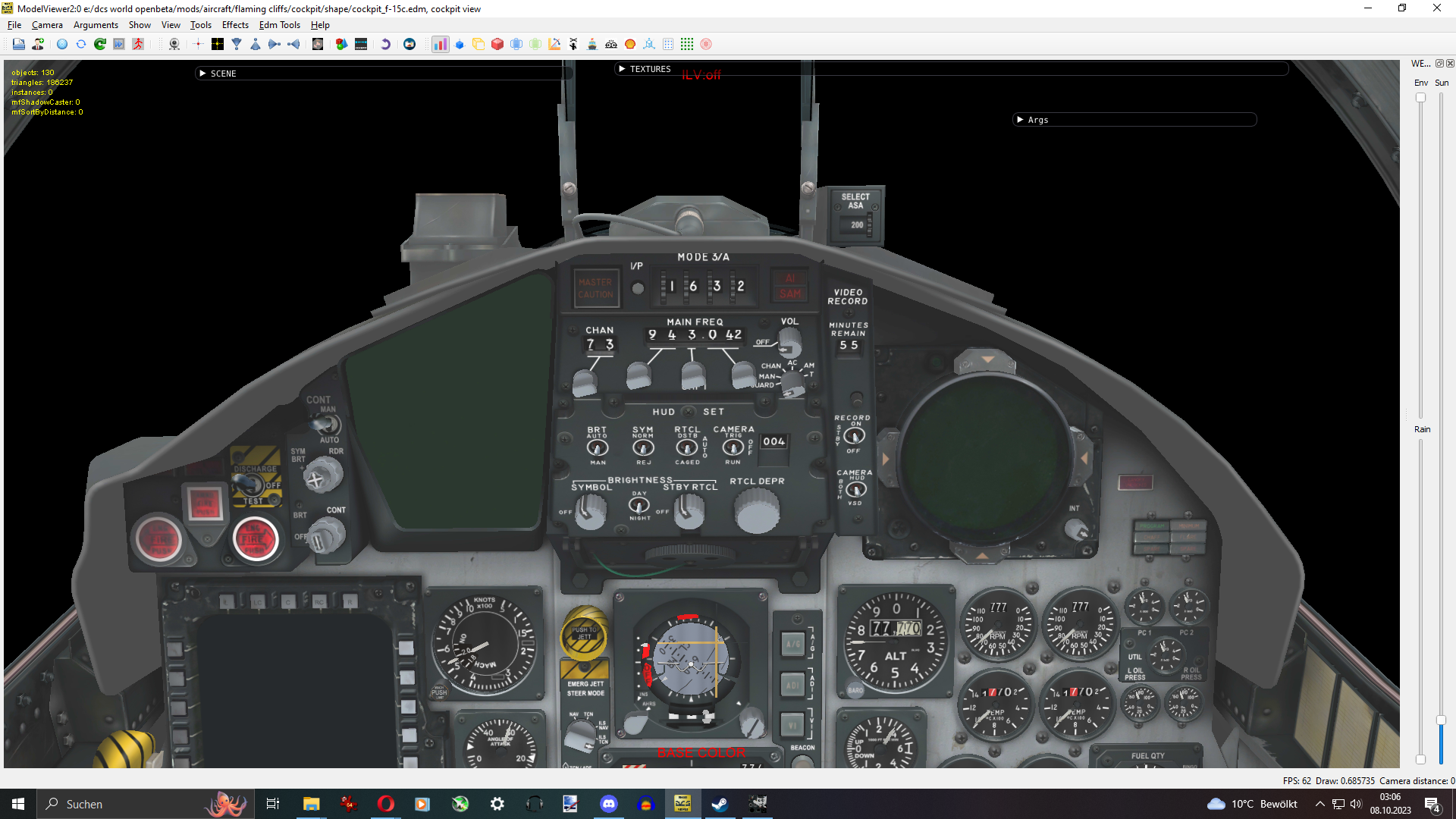Click the purple undo arrow icon
The image size is (1456, 819).
(x=385, y=44)
